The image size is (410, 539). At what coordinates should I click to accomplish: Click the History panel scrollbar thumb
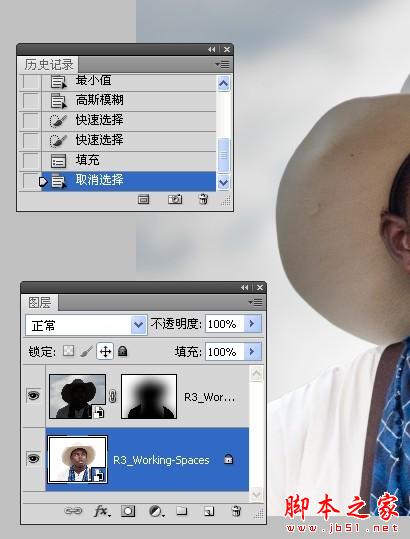point(223,155)
